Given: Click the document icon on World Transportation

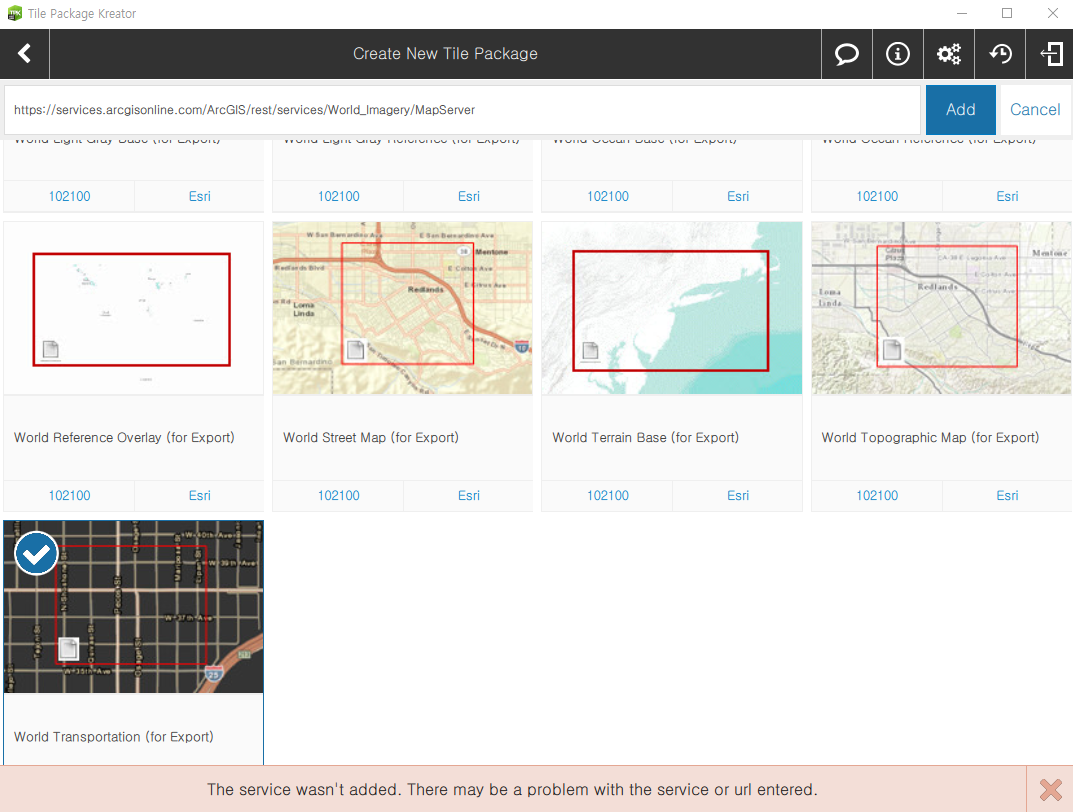Looking at the screenshot, I should (68, 649).
